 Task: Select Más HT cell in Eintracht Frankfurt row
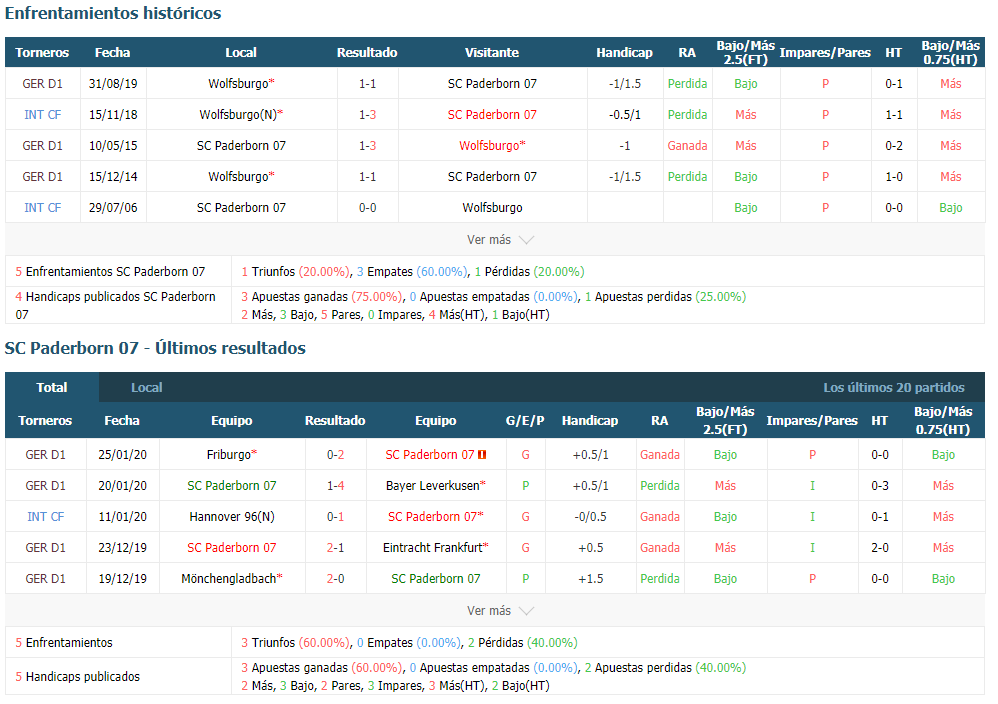(943, 547)
